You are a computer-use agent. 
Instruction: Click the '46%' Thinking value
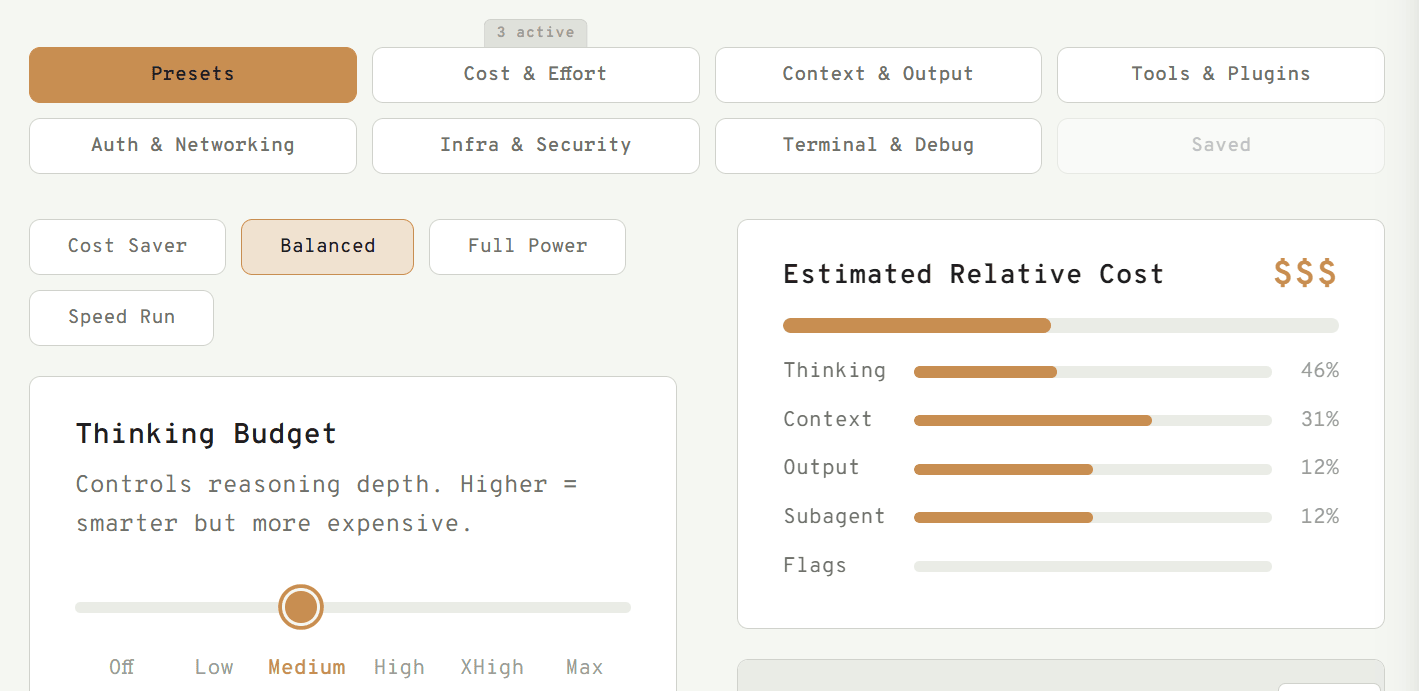point(1319,371)
